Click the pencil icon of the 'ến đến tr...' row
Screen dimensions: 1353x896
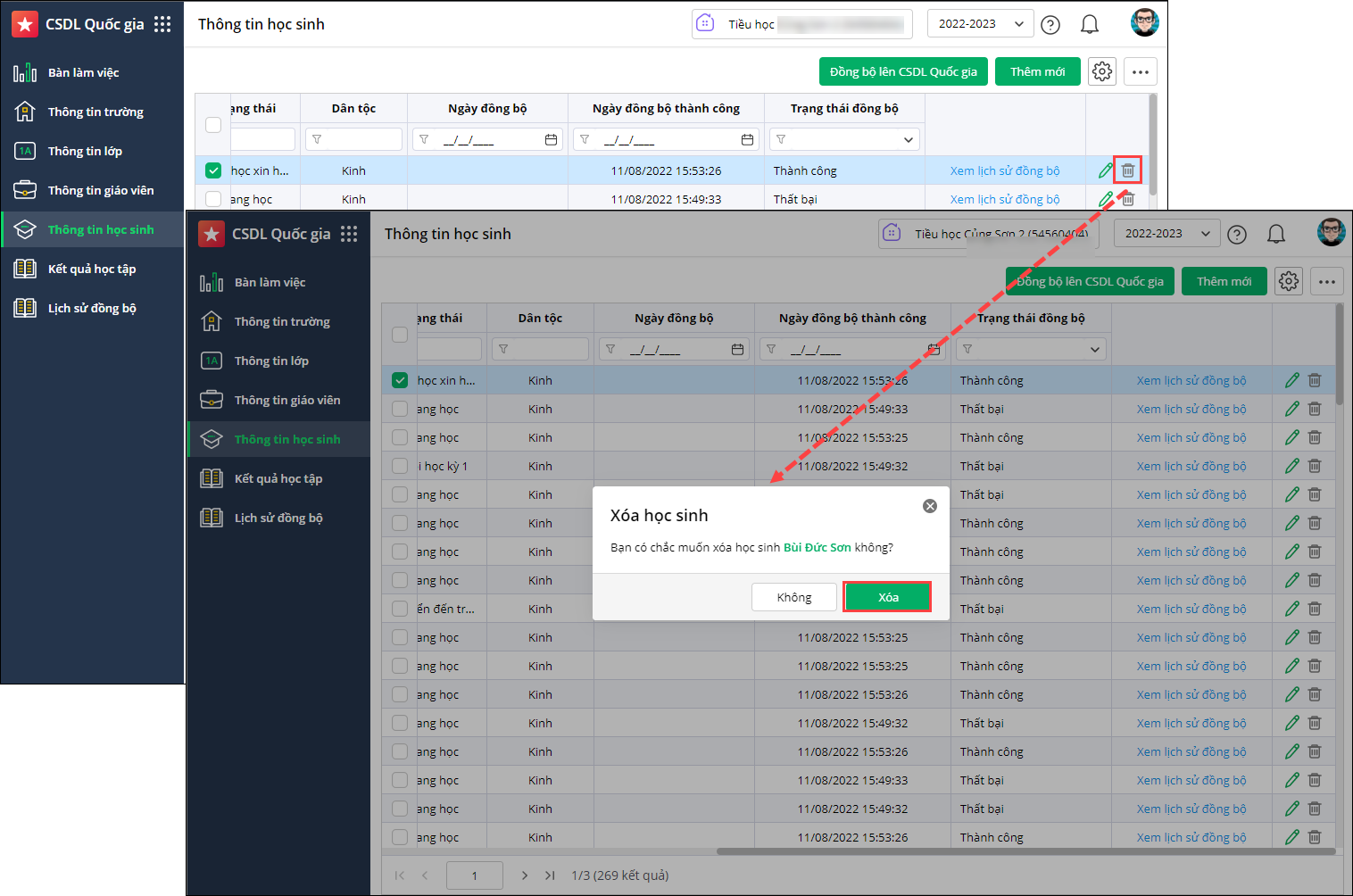[1291, 609]
